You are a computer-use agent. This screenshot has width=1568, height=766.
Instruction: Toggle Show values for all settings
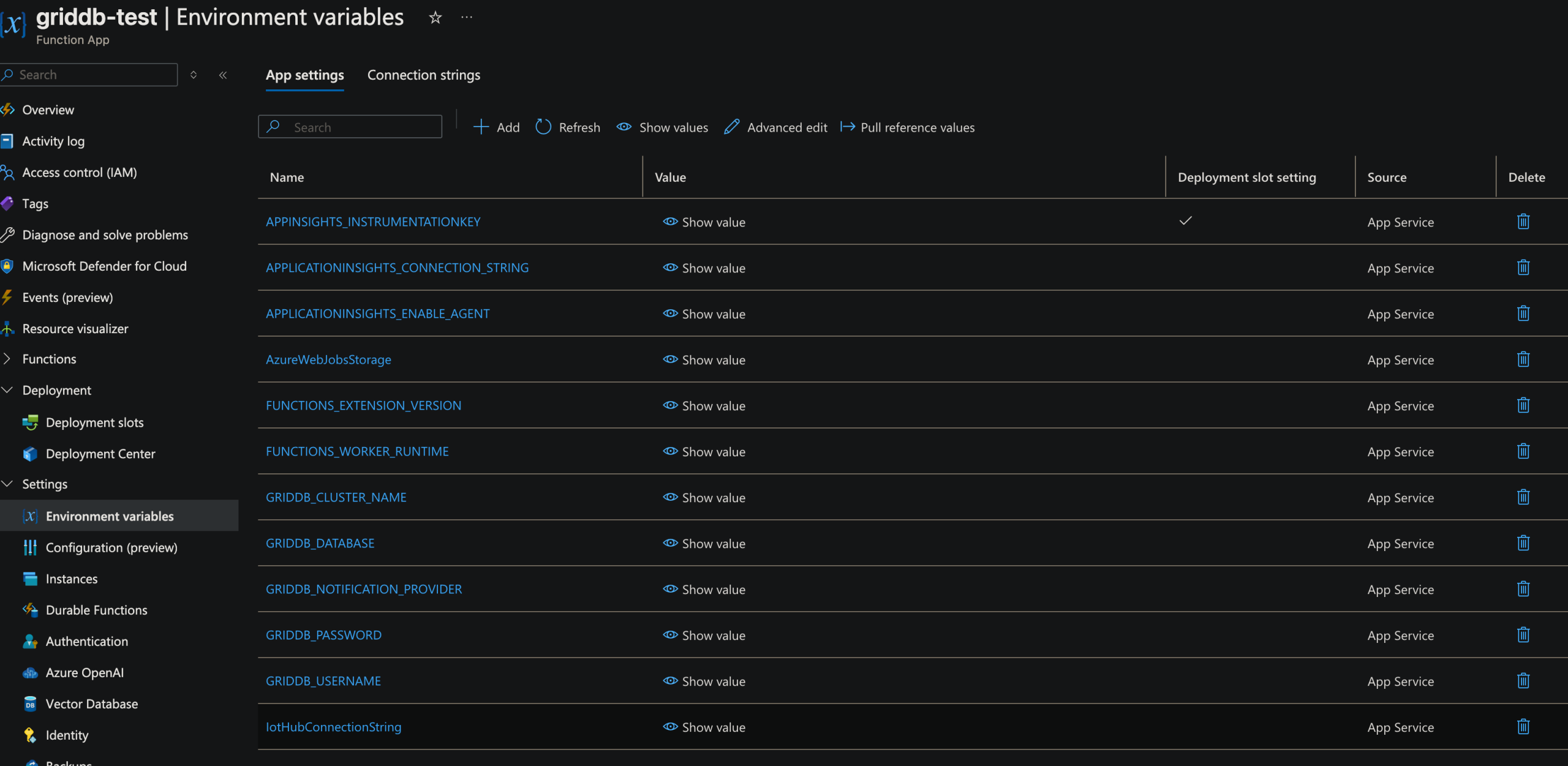pos(662,127)
